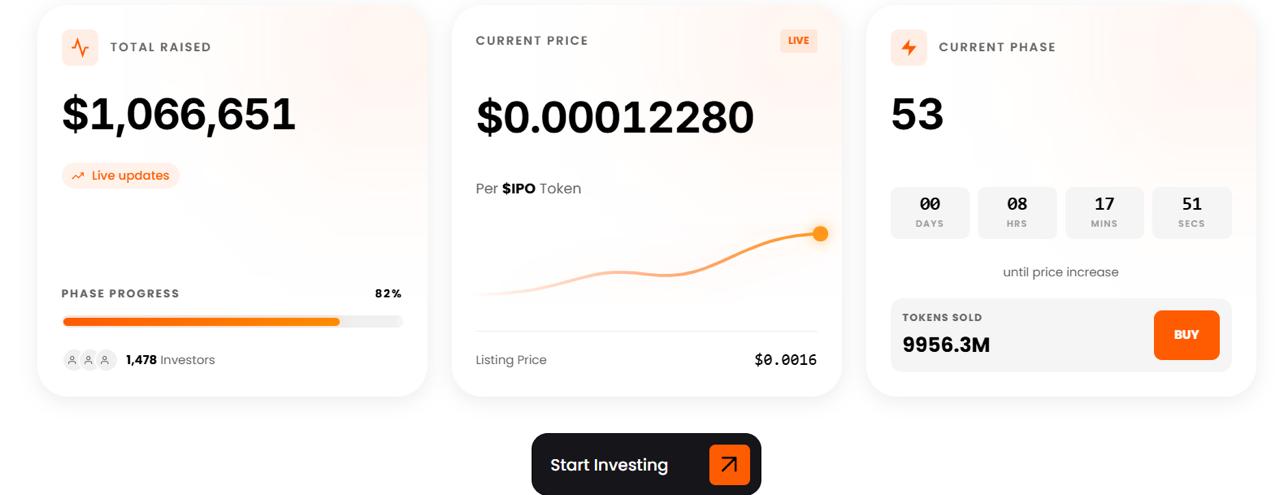Click the 1,478 Investors text
1280x495 pixels.
click(x=170, y=360)
